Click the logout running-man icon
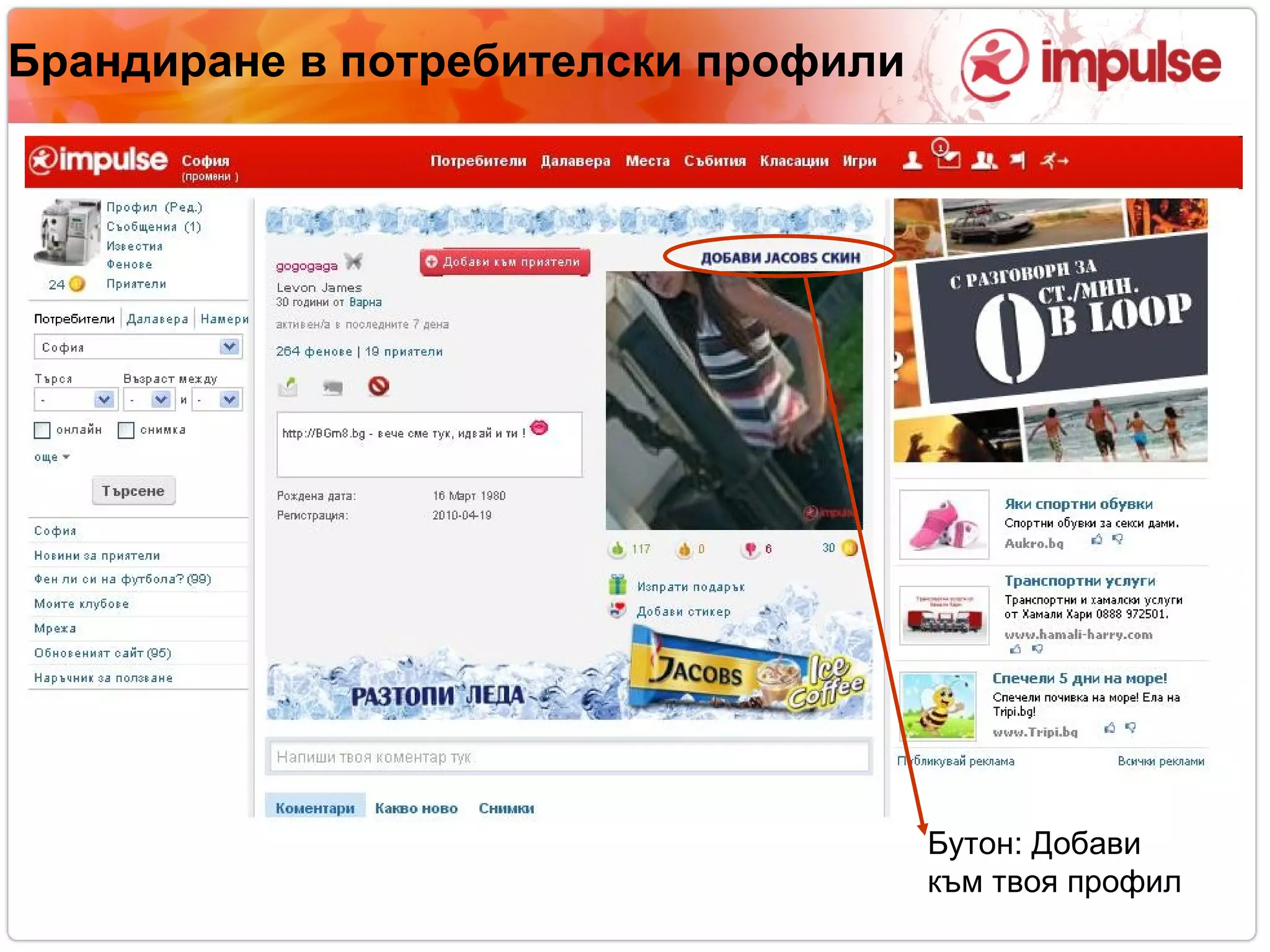 [x=1055, y=161]
